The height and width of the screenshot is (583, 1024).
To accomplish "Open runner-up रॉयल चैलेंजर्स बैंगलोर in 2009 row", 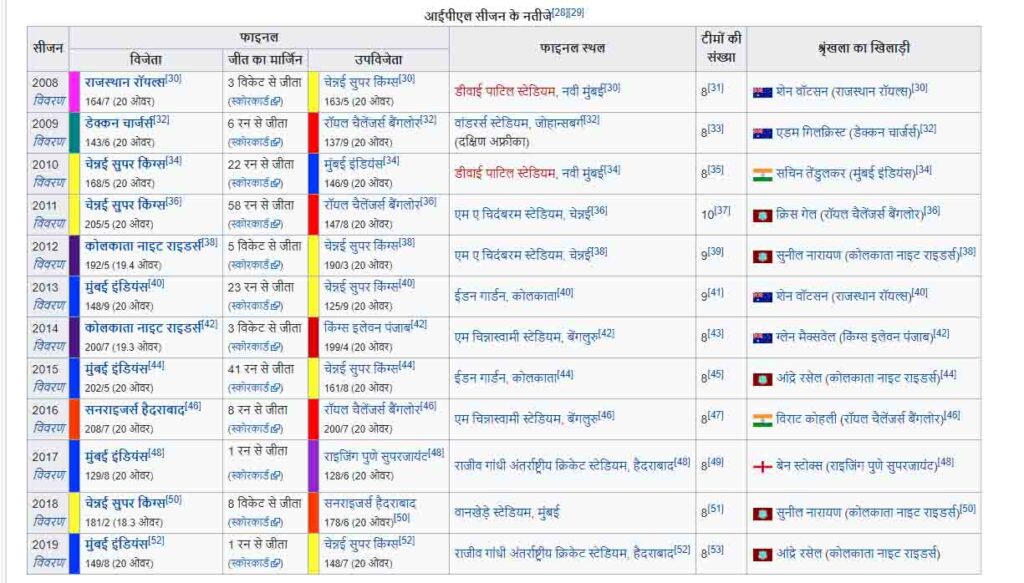I will coord(372,123).
